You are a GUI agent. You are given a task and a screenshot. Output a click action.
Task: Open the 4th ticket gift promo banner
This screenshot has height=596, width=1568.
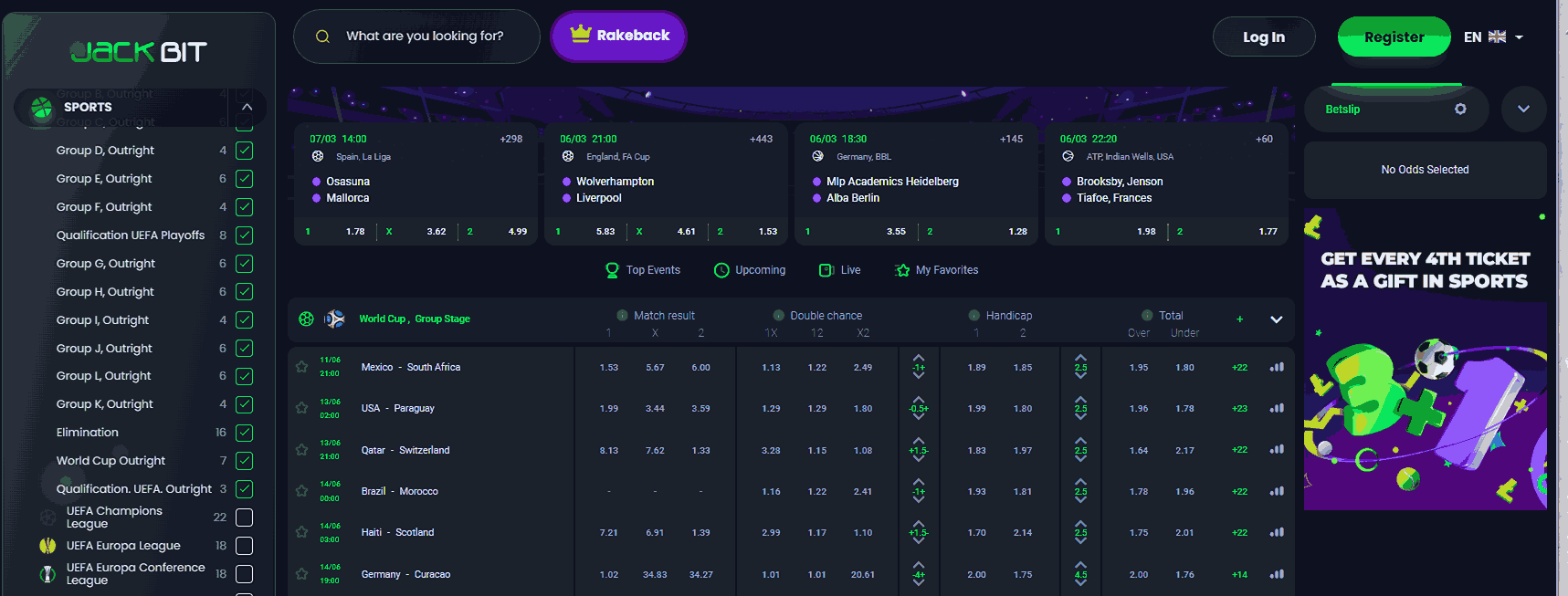click(1425, 359)
